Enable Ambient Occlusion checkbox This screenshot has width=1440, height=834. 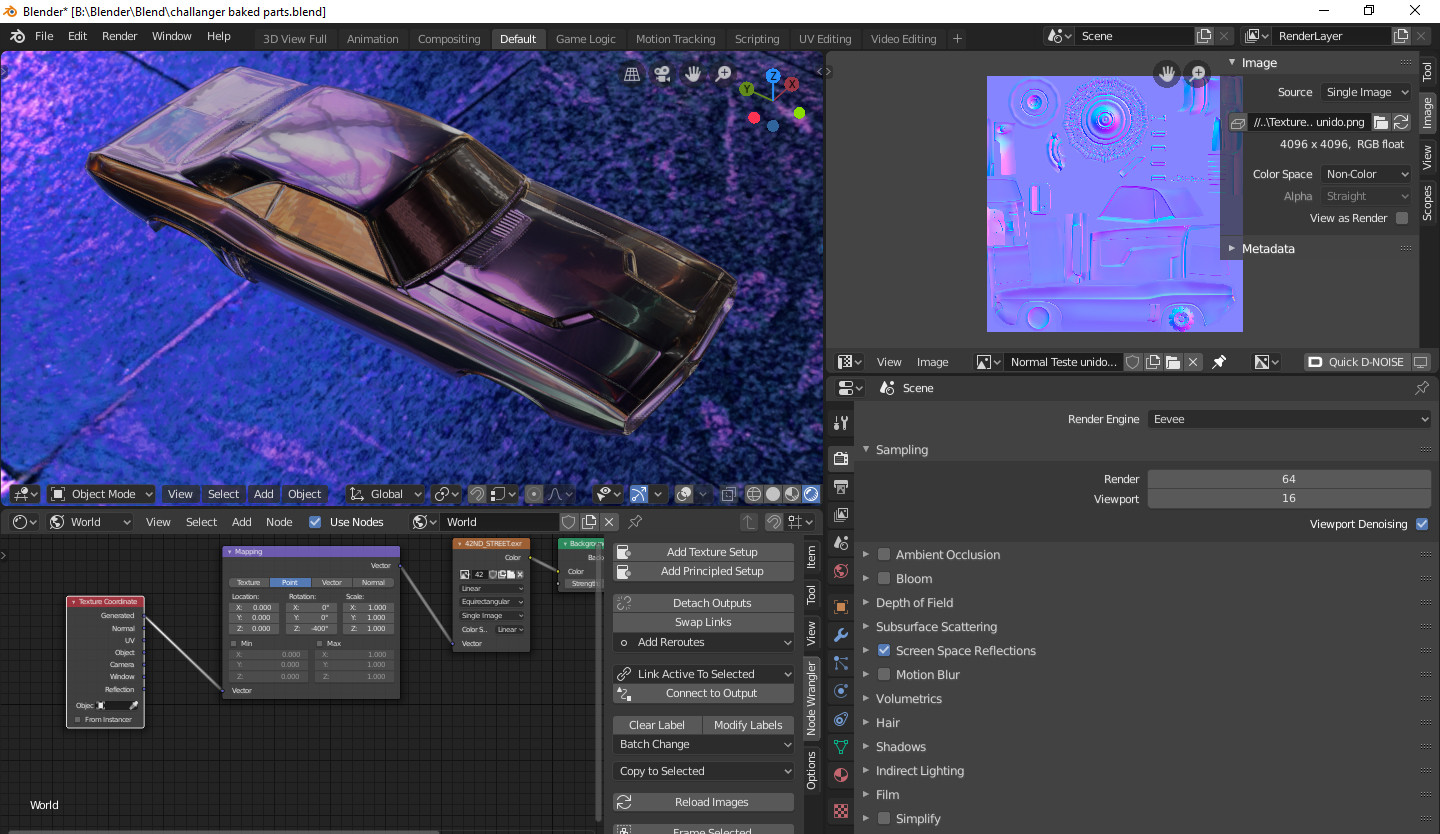[884, 555]
